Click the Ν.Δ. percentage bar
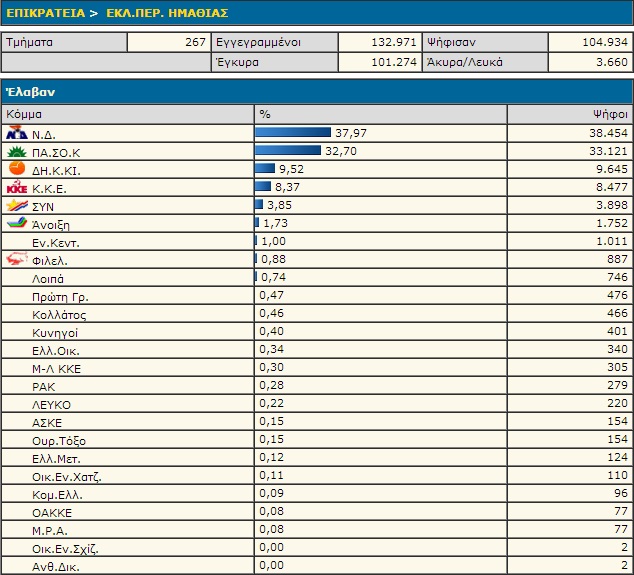 pyautogui.click(x=293, y=132)
